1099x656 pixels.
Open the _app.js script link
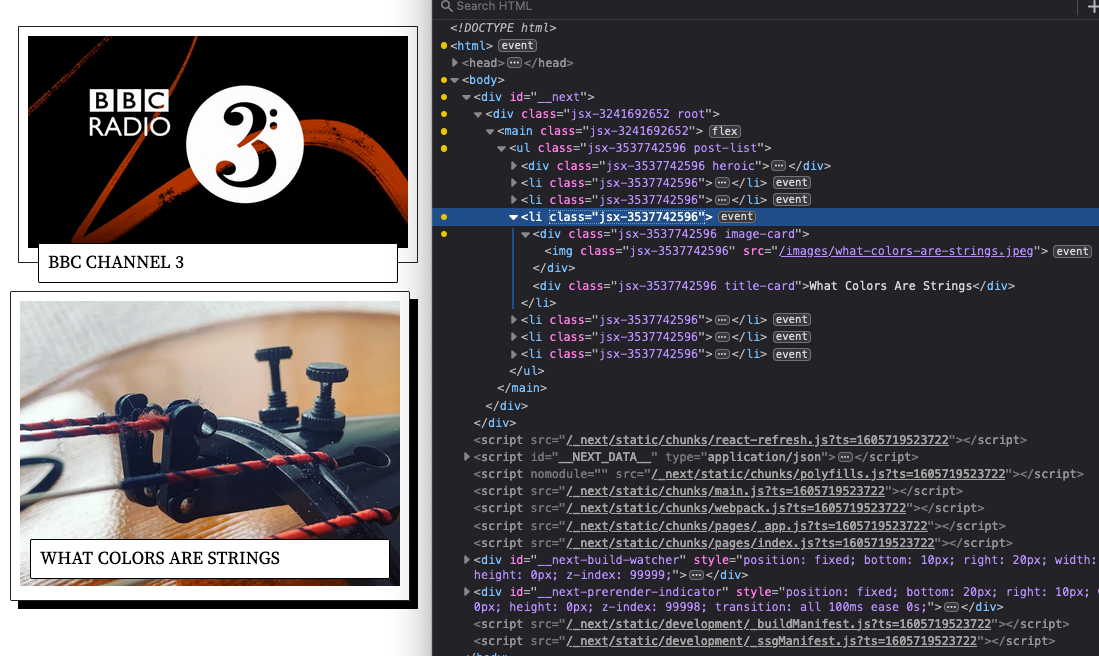click(x=746, y=526)
